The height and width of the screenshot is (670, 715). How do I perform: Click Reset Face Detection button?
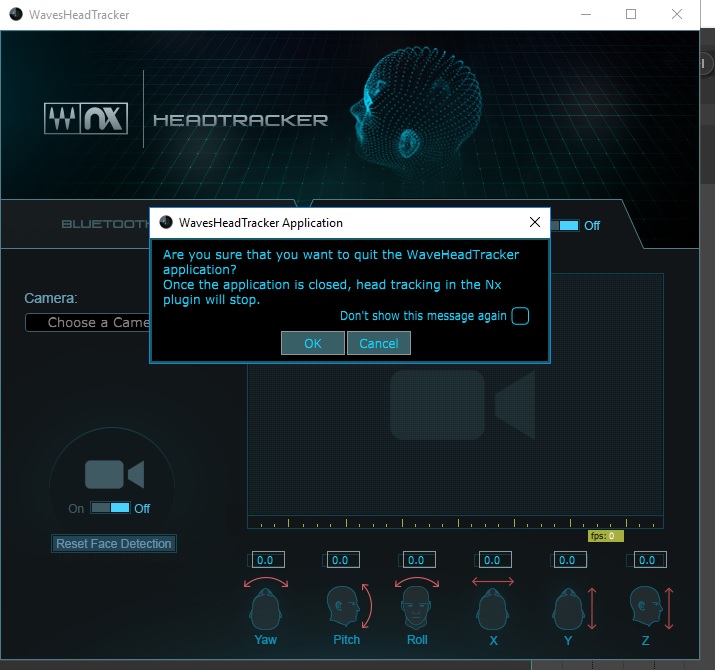coord(114,544)
